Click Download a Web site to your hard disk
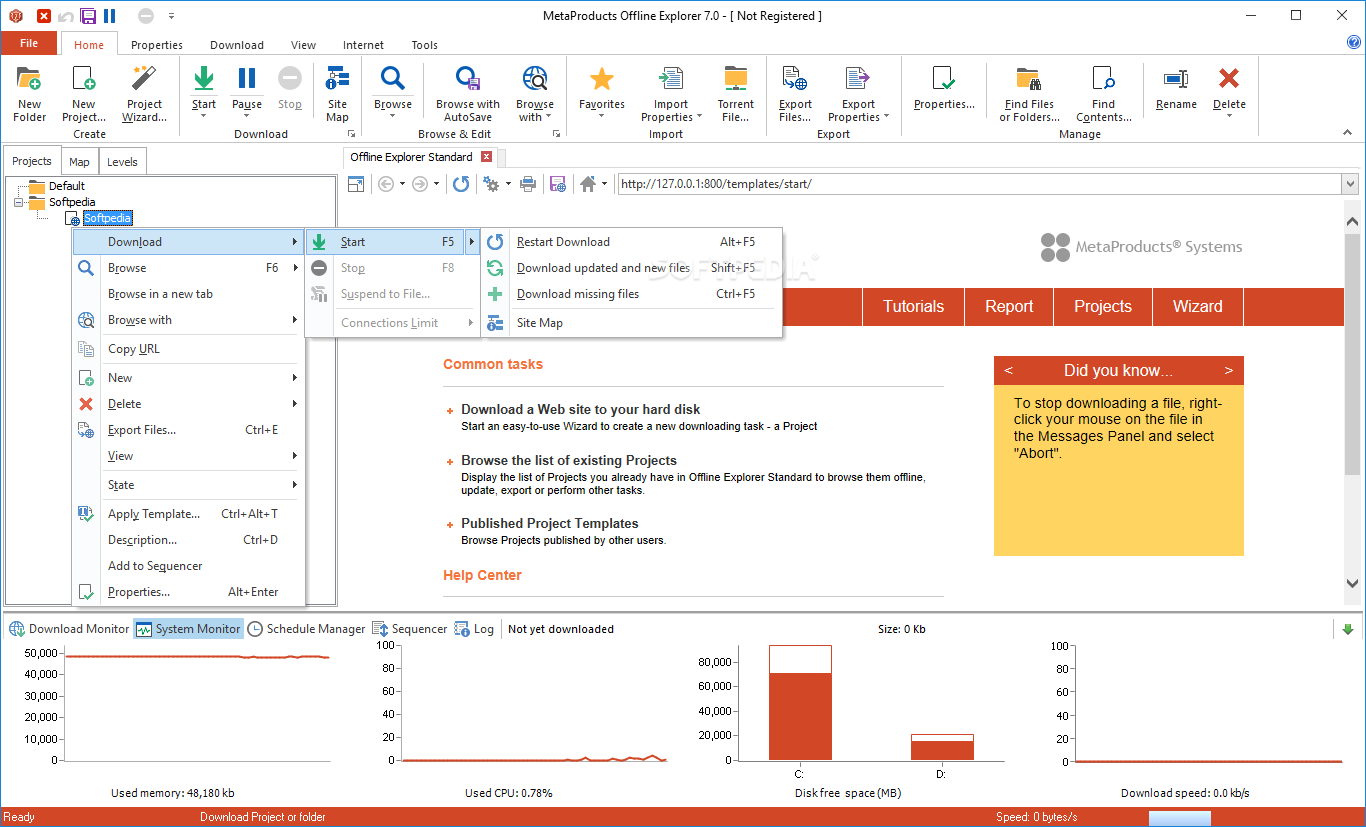Viewport: 1366px width, 827px height. (580, 409)
